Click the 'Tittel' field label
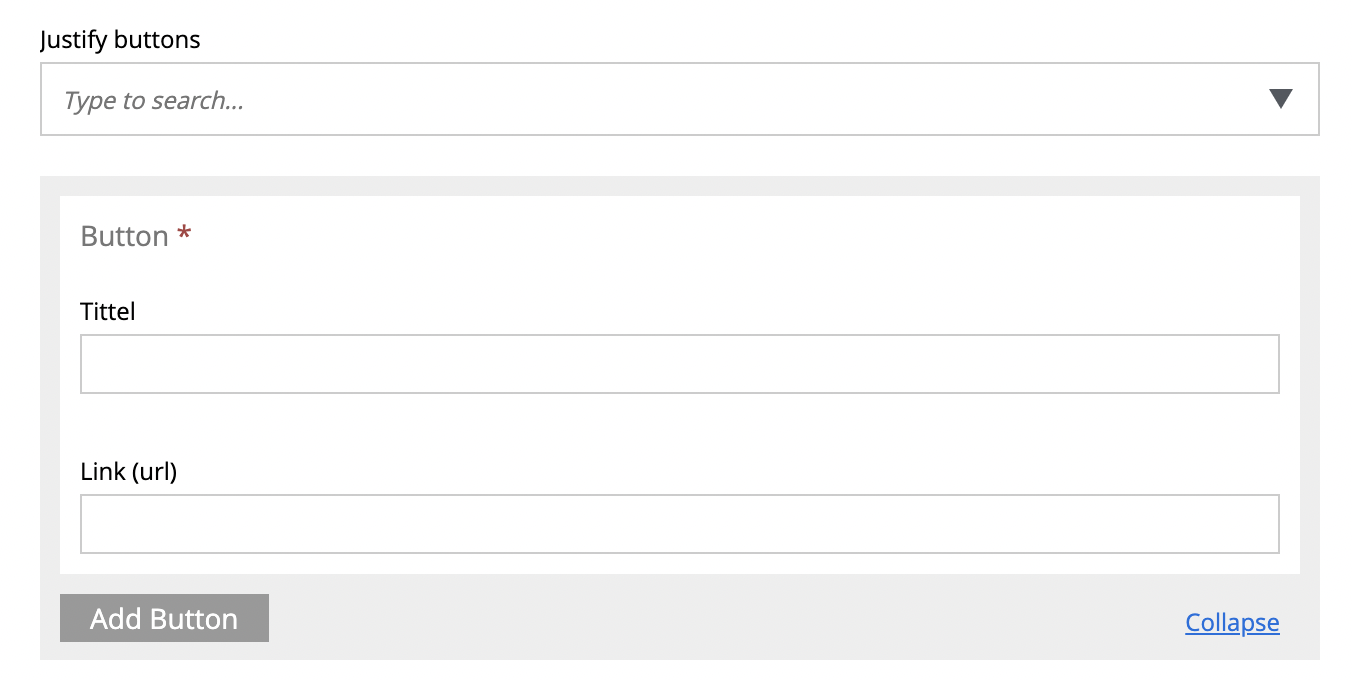The image size is (1352, 680). point(107,311)
